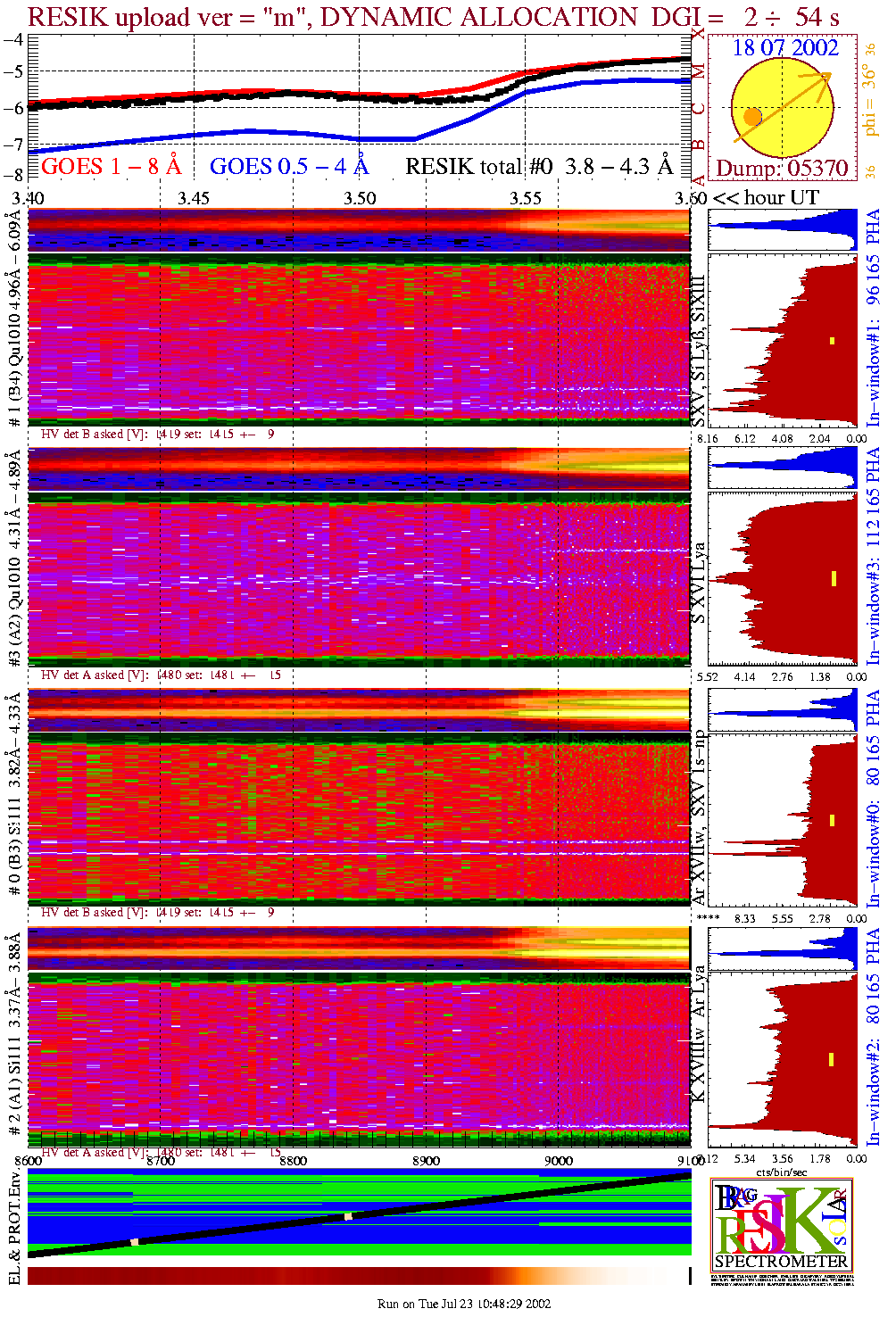The width and height of the screenshot is (896, 1317).
Task: Click the << hour UT axis label
Action: coord(765,198)
